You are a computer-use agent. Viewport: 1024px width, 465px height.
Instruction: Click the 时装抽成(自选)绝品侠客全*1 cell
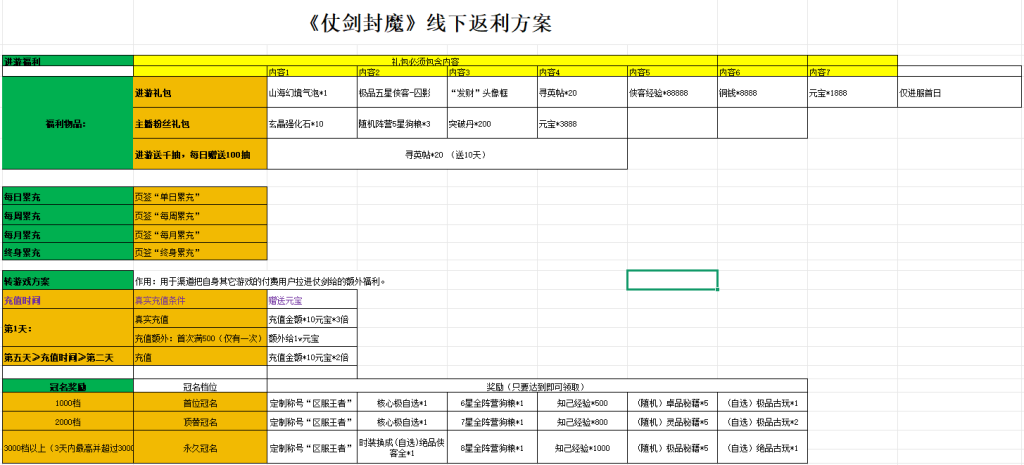[402, 448]
